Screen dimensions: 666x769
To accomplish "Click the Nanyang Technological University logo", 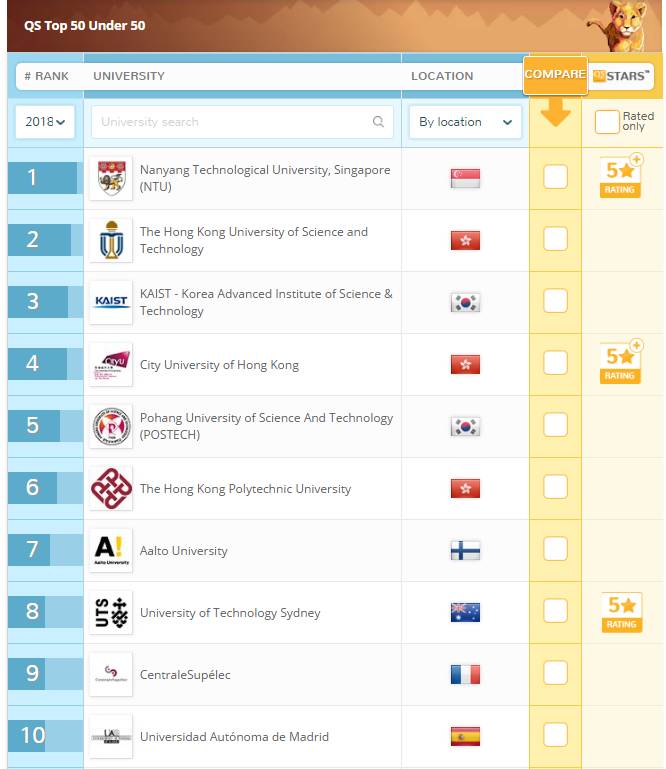I will pos(111,178).
